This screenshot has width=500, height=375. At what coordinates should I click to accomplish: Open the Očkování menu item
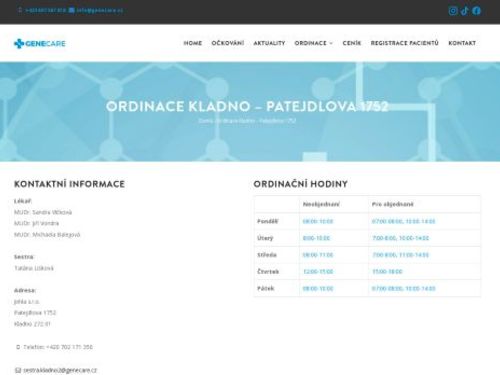point(228,43)
